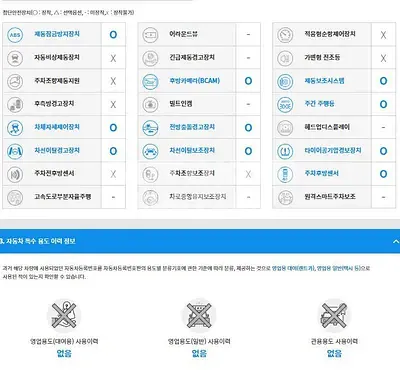Image resolution: width=400 pixels, height=370 pixels.
Task: Click the crossed-out government use icon
Action: point(334,315)
